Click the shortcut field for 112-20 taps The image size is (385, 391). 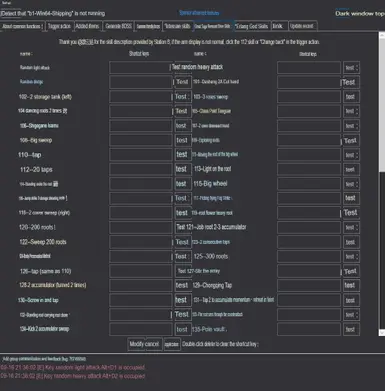(141, 169)
